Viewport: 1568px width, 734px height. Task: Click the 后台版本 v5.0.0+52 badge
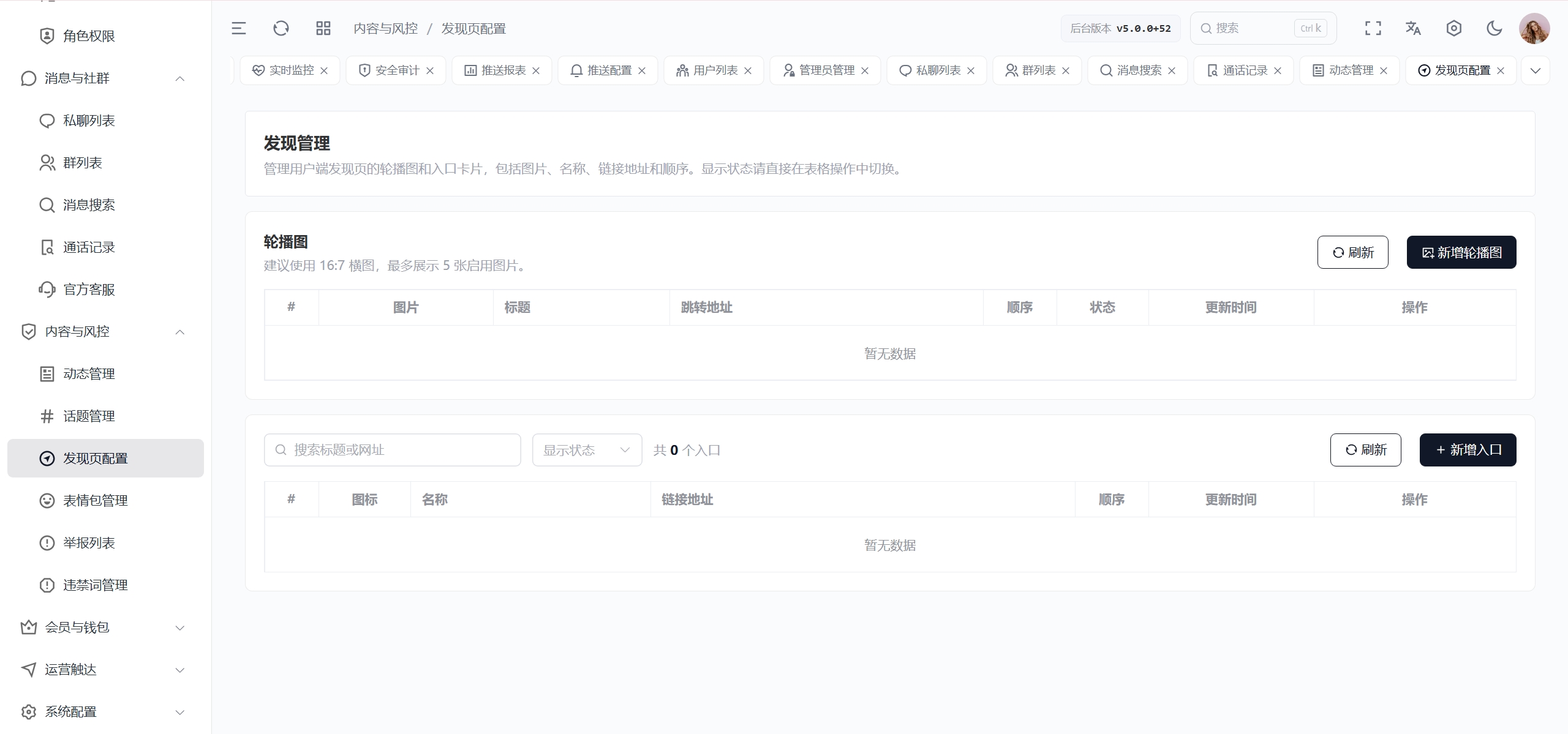coord(1120,28)
